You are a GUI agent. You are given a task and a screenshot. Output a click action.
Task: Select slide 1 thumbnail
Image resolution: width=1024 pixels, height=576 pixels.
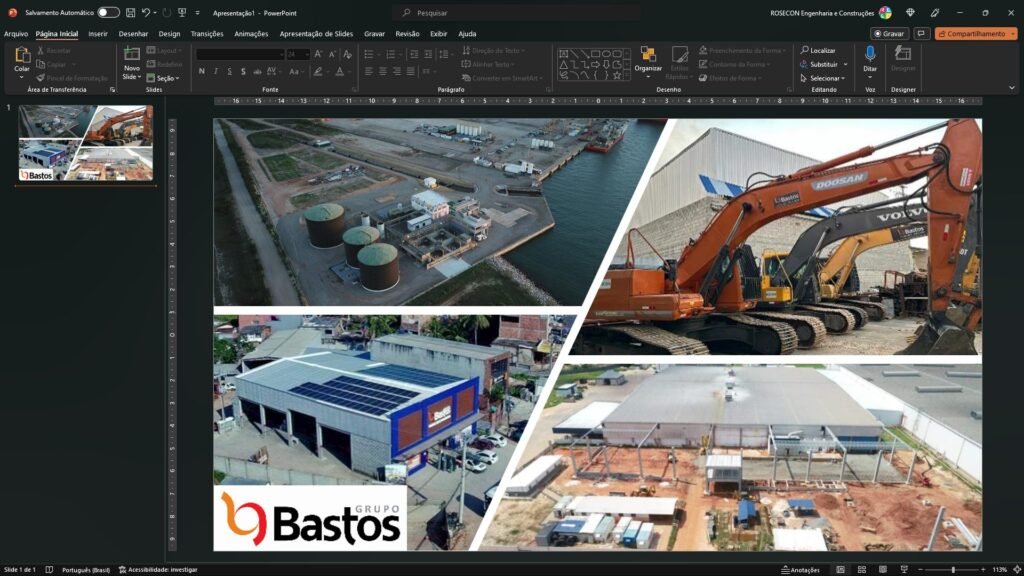86,142
